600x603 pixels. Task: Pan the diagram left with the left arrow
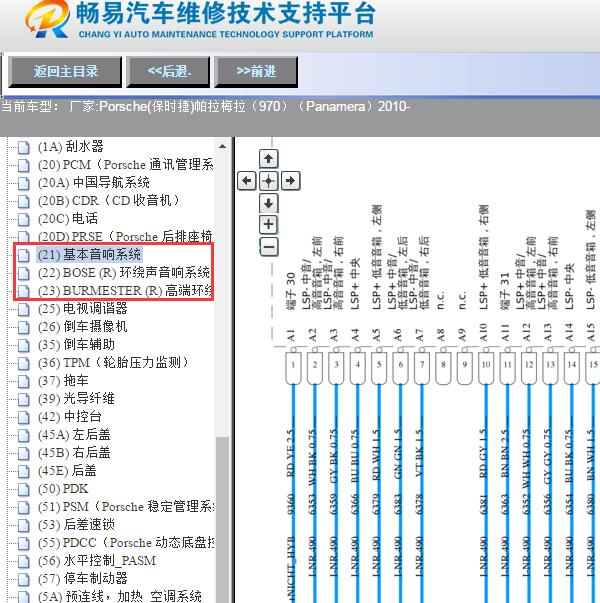pyautogui.click(x=247, y=181)
